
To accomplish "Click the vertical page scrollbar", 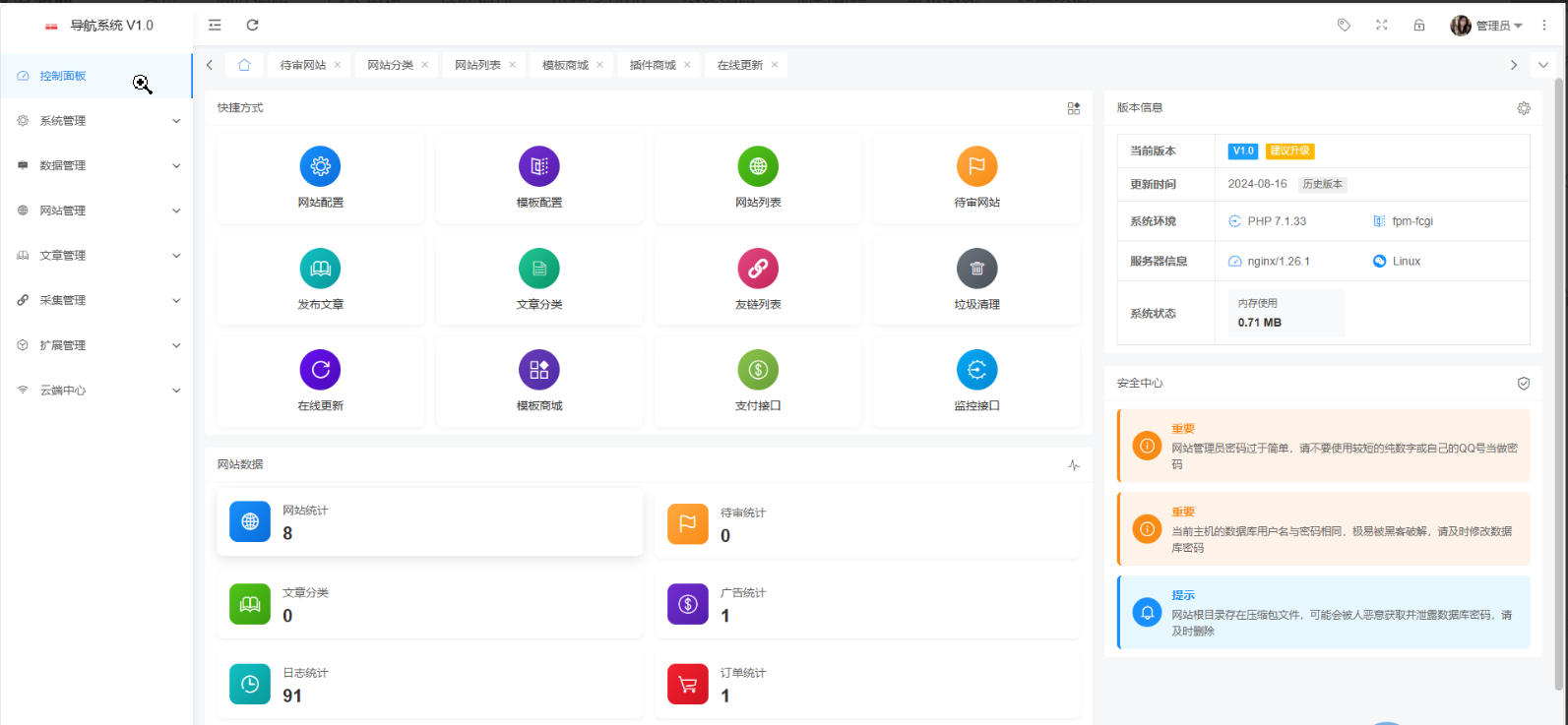I will click(1560, 384).
